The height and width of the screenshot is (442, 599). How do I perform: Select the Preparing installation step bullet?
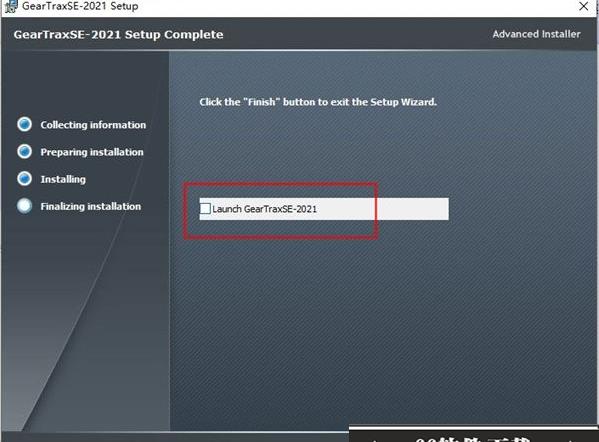tap(25, 151)
